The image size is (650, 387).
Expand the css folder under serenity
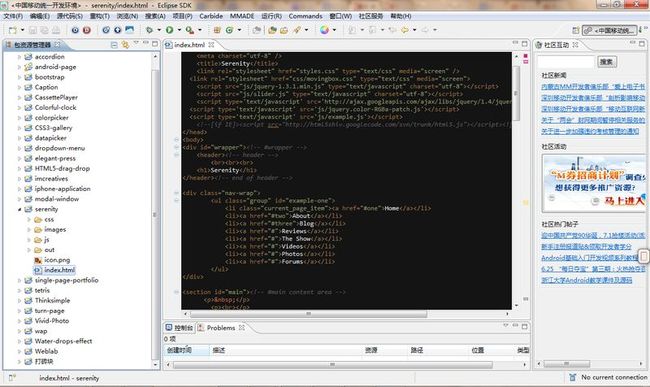pos(29,219)
